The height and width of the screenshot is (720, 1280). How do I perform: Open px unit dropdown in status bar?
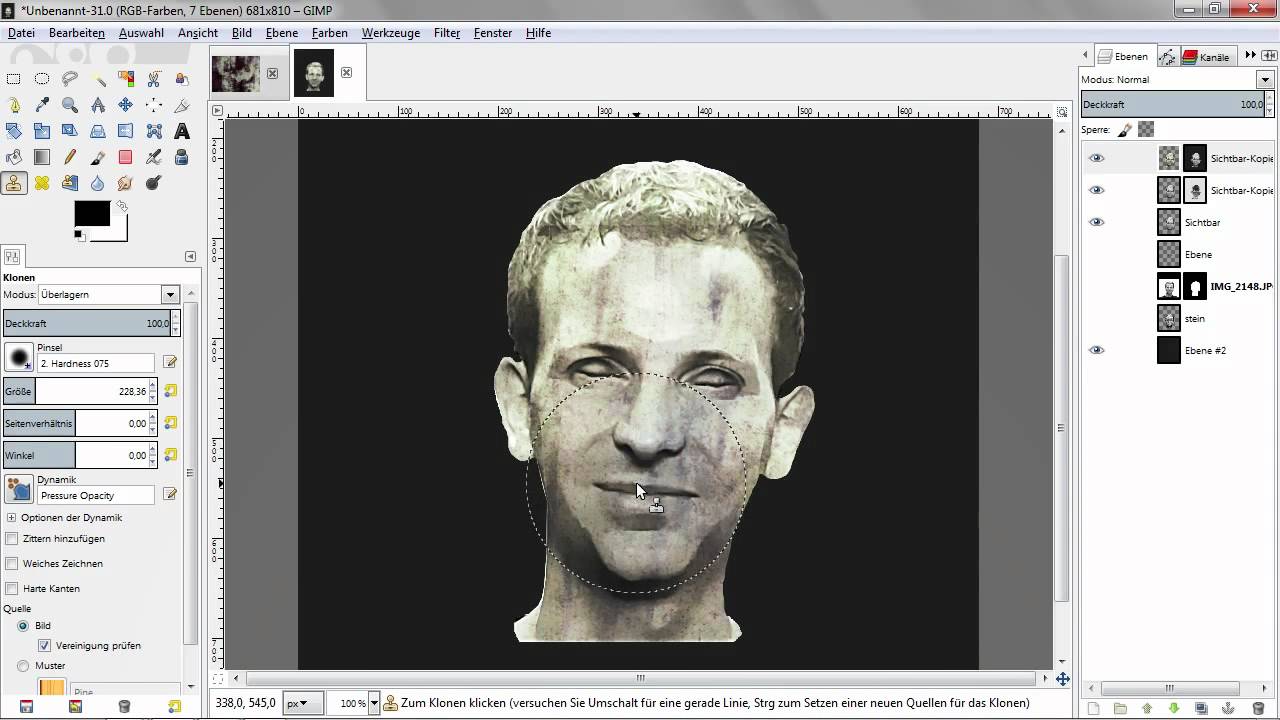coord(303,703)
